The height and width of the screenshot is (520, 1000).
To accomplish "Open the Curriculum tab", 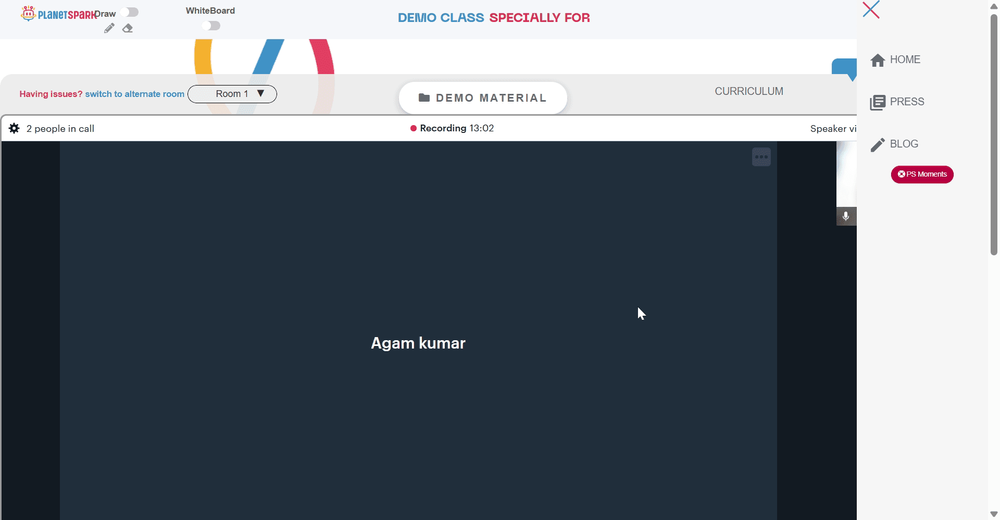I will (x=749, y=91).
